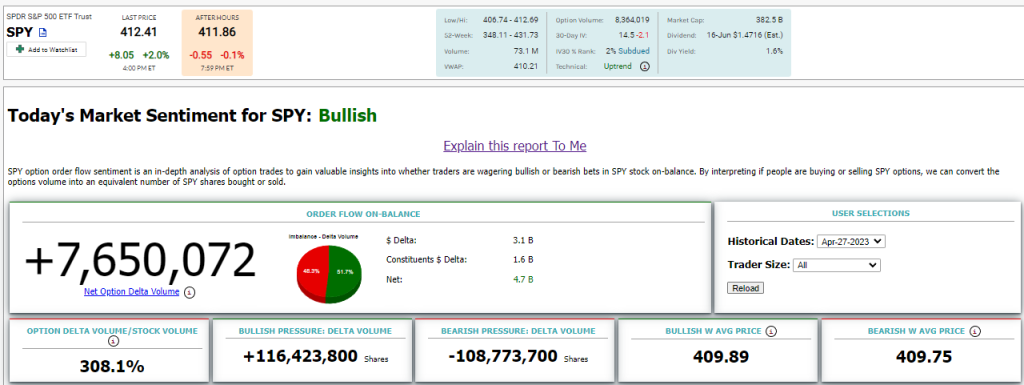
Task: Open the Explain this report To Me link
Action: pos(515,146)
